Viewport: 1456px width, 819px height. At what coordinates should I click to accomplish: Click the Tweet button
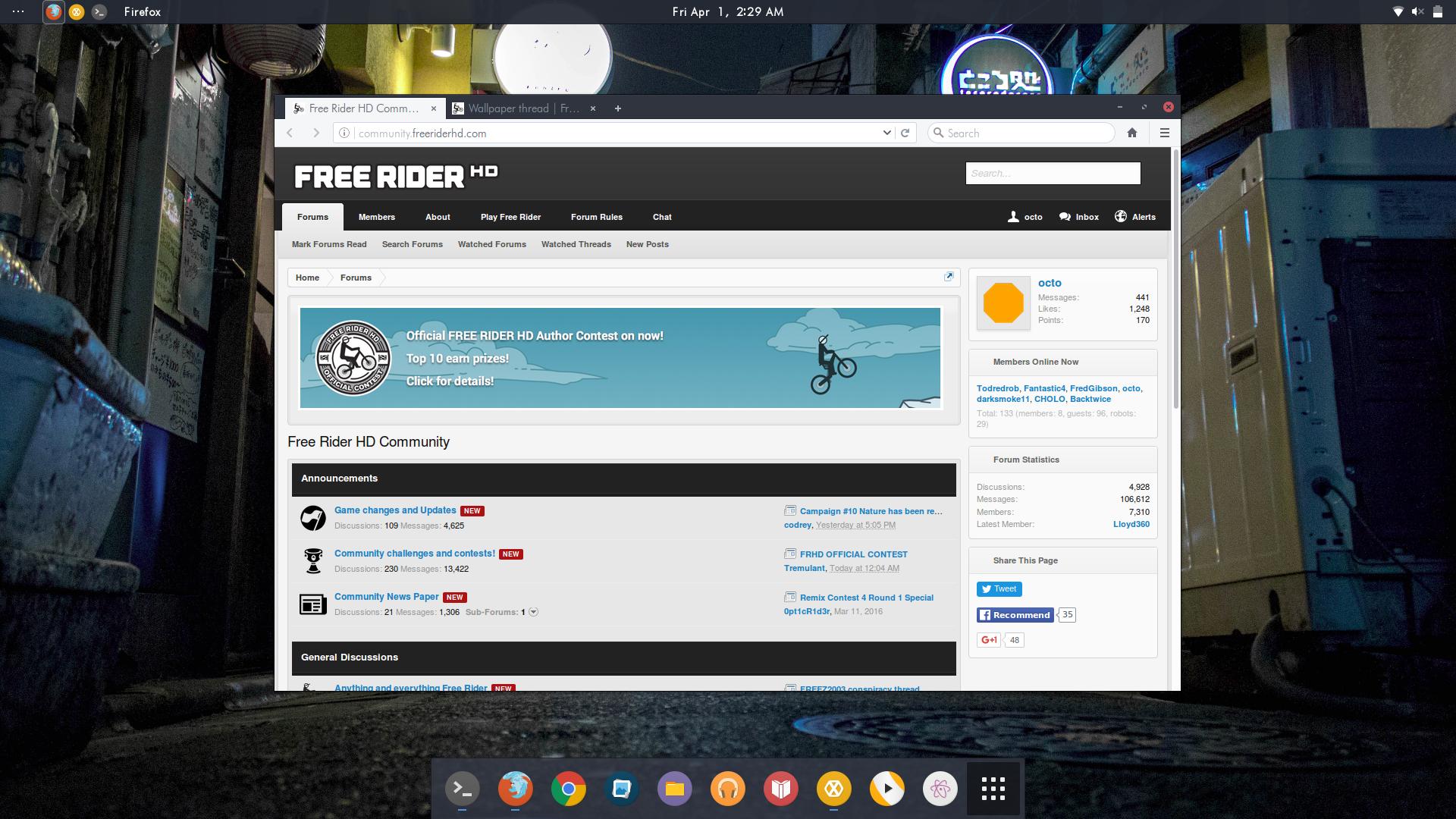pos(999,589)
